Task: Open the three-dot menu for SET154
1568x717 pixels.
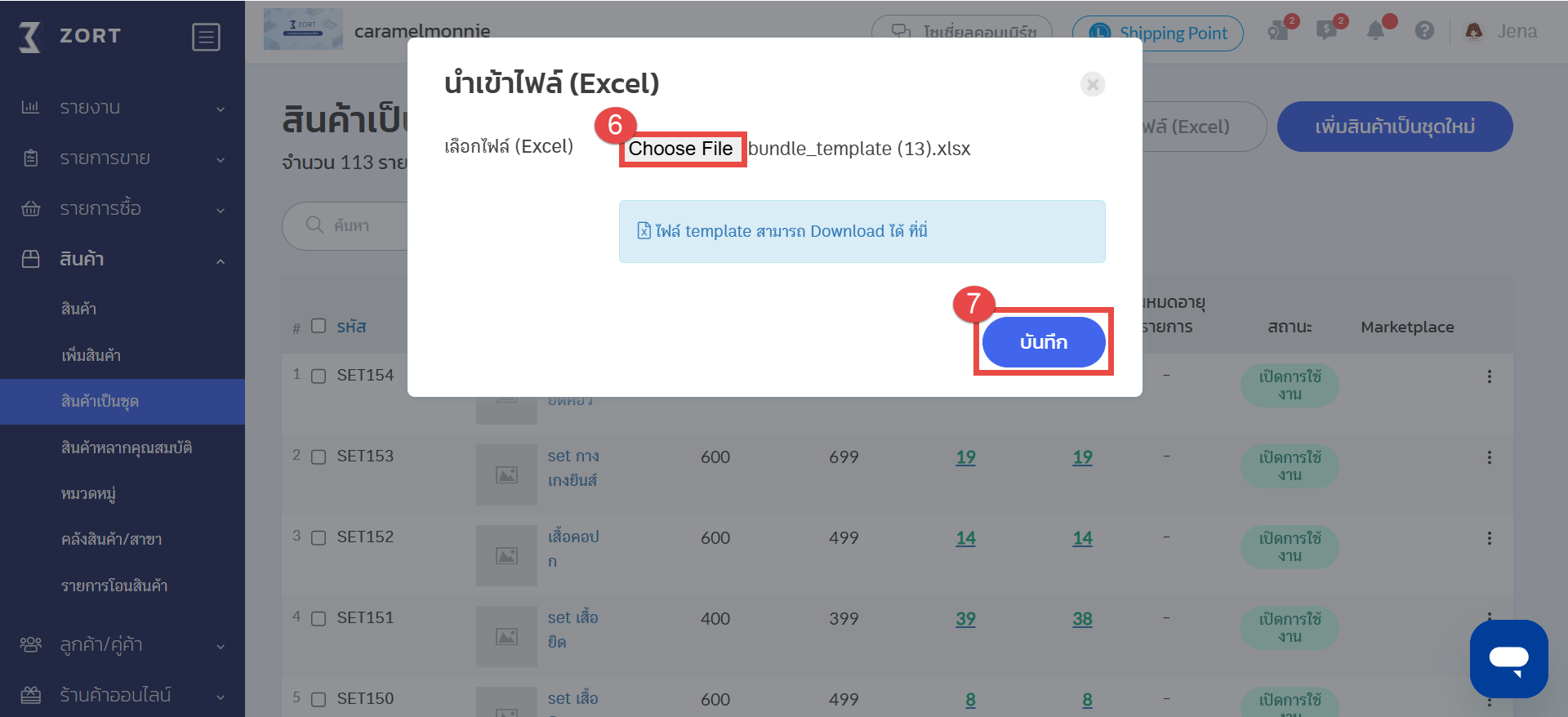Action: [x=1490, y=376]
